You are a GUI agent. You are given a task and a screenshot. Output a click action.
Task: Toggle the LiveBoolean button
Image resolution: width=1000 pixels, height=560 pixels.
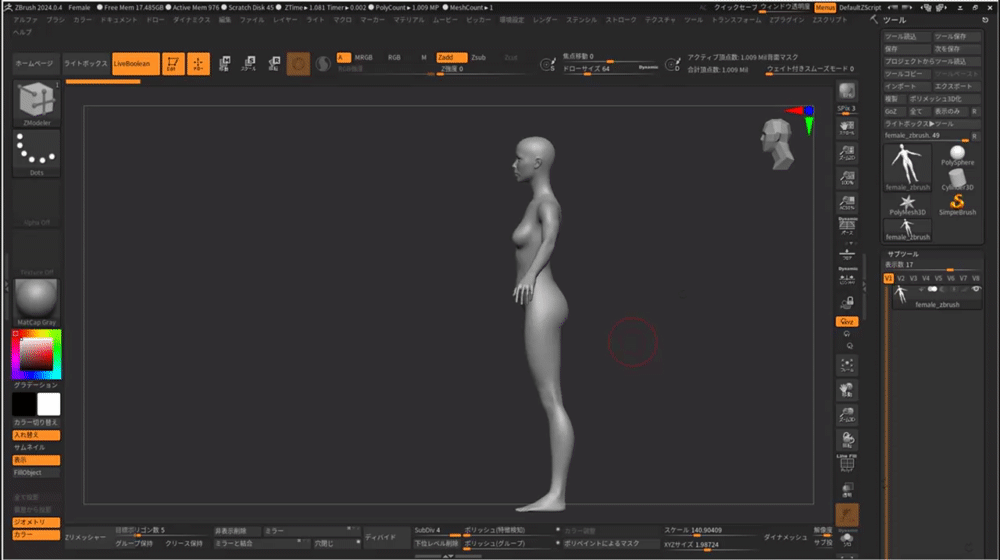click(x=136, y=64)
